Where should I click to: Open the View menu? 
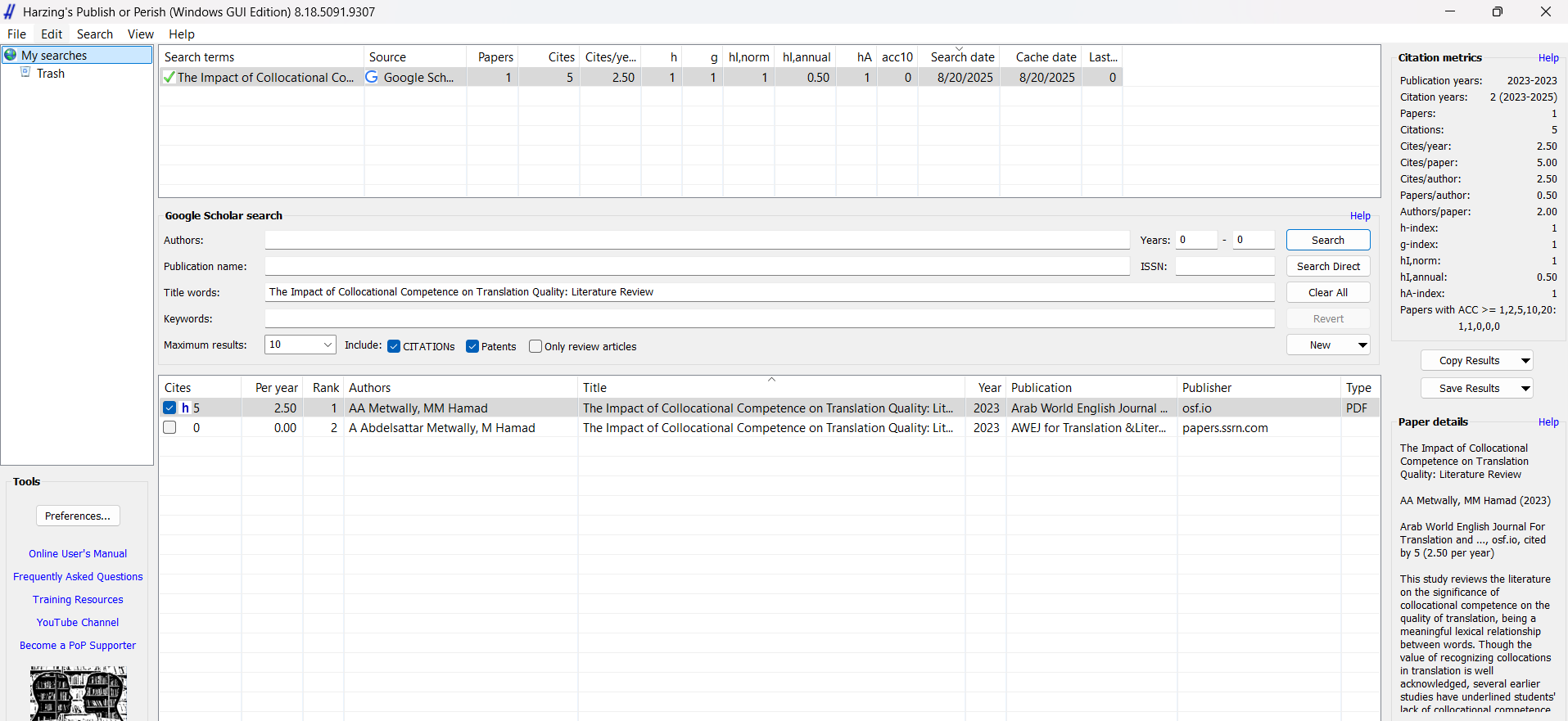[140, 34]
